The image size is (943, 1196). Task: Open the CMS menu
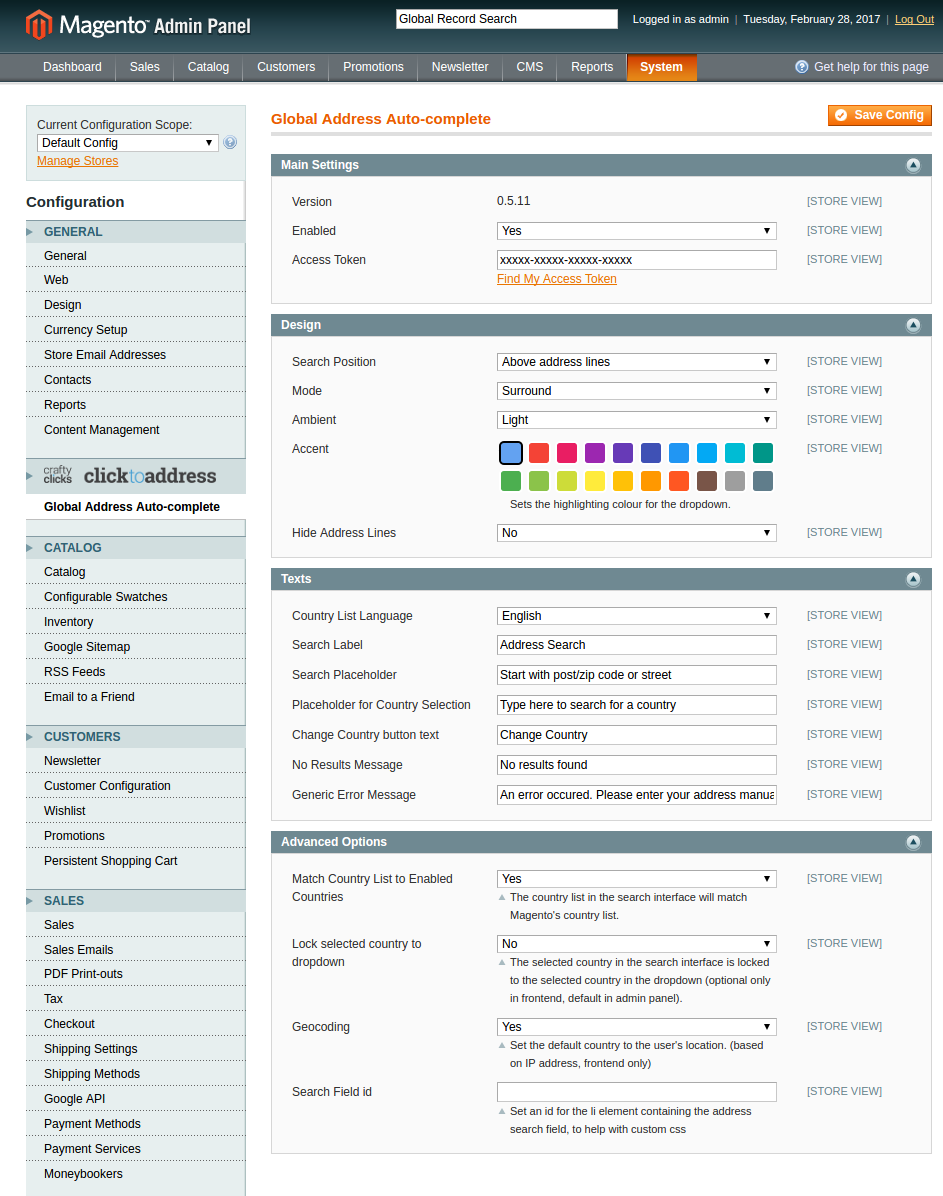529,67
